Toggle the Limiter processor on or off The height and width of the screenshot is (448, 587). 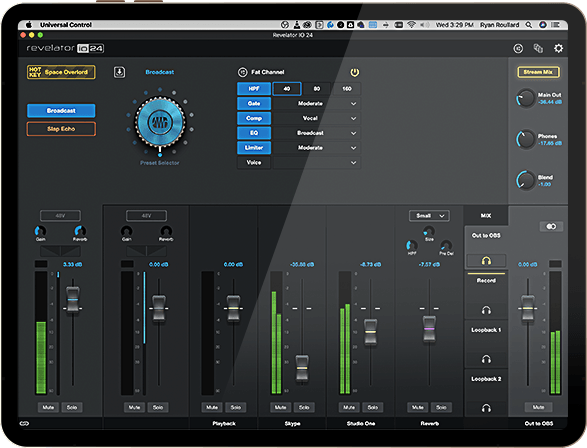tap(254, 148)
